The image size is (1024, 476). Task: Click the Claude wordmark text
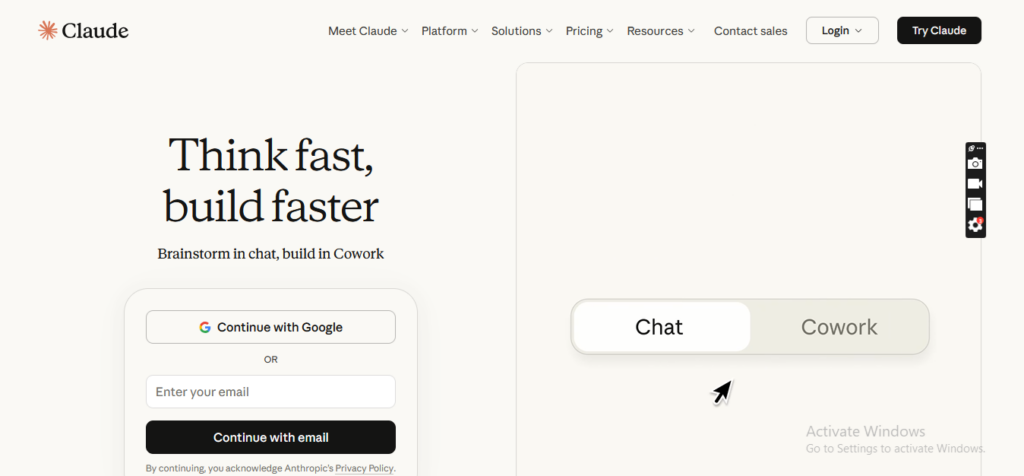point(95,31)
